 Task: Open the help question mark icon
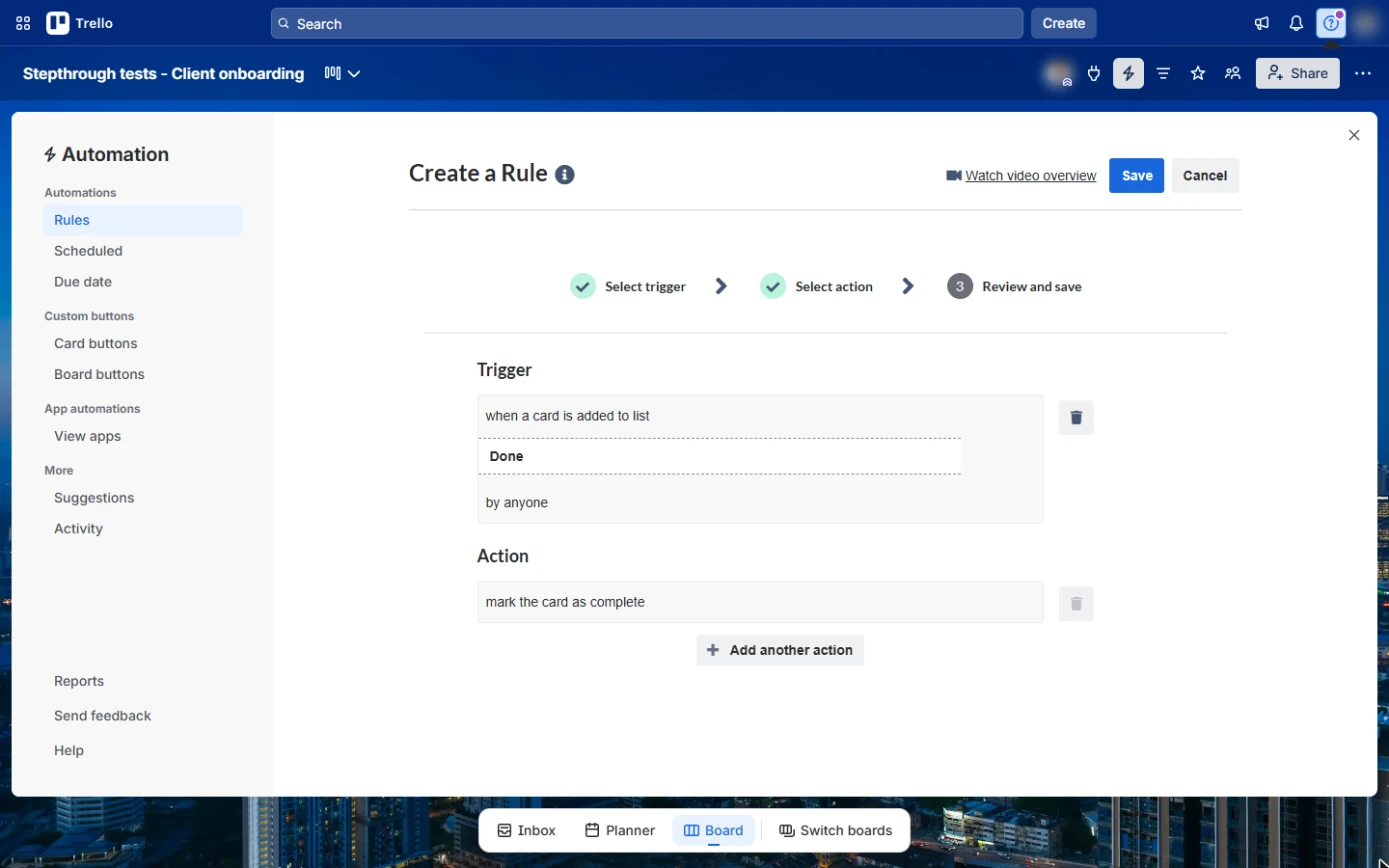point(1331,23)
